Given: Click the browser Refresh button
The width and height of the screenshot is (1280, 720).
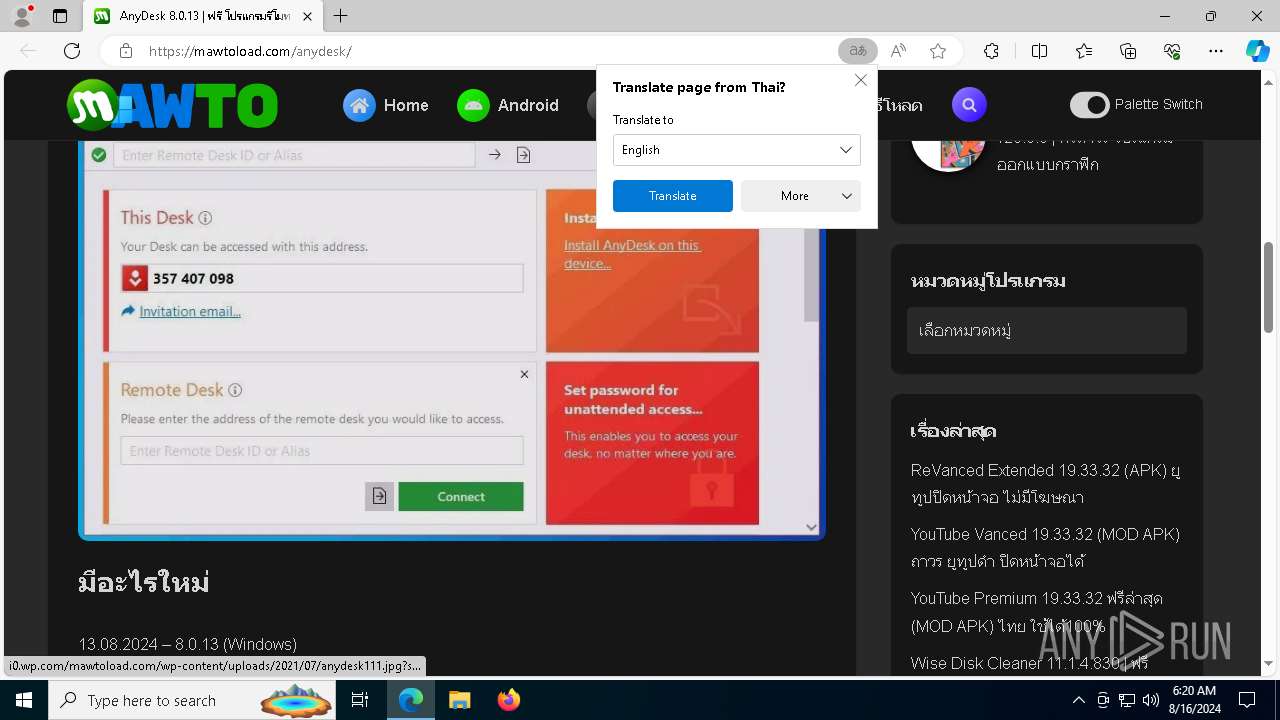Looking at the screenshot, I should [72, 51].
